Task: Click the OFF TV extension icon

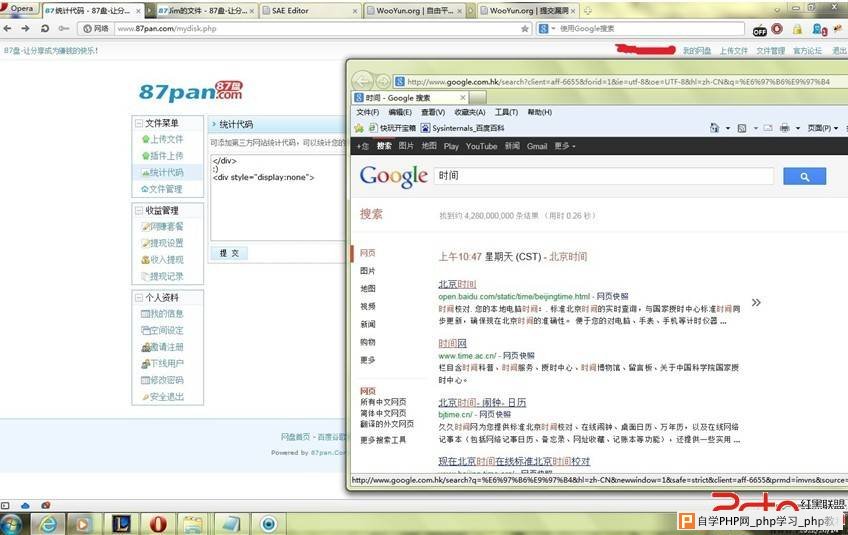Action: click(760, 30)
